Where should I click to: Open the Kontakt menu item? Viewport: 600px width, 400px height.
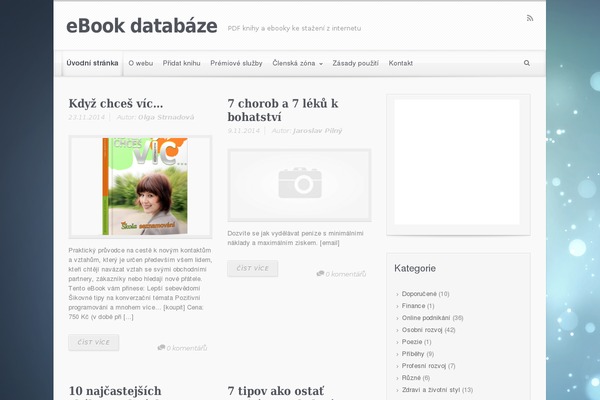(401, 63)
